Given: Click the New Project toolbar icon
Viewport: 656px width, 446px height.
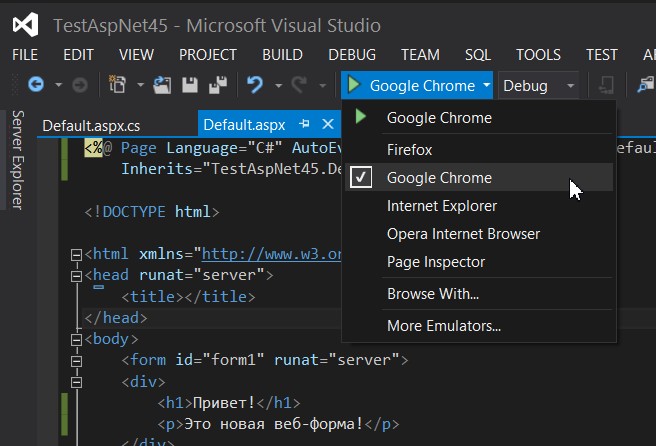Looking at the screenshot, I should tap(118, 85).
